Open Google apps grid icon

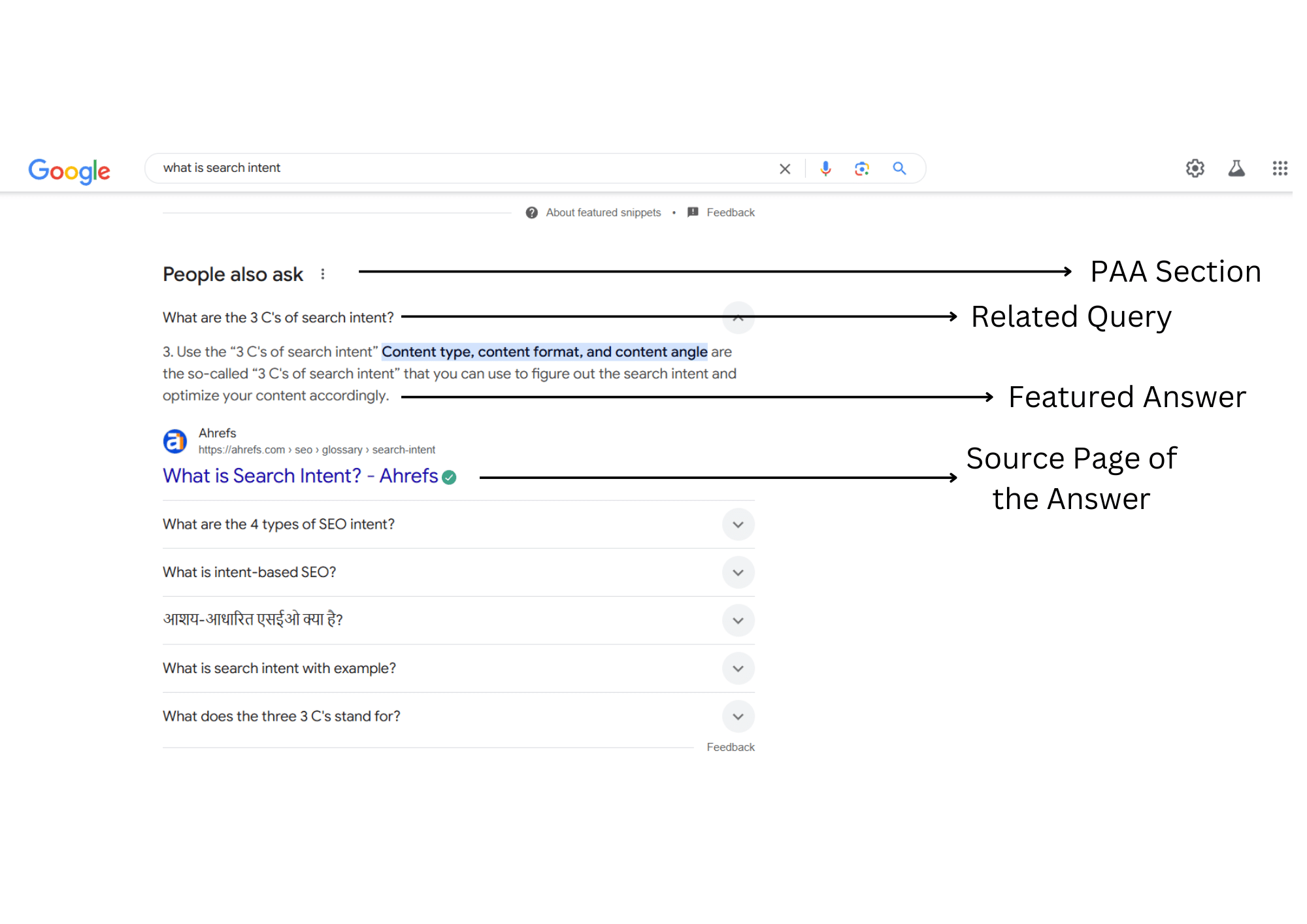click(1280, 169)
